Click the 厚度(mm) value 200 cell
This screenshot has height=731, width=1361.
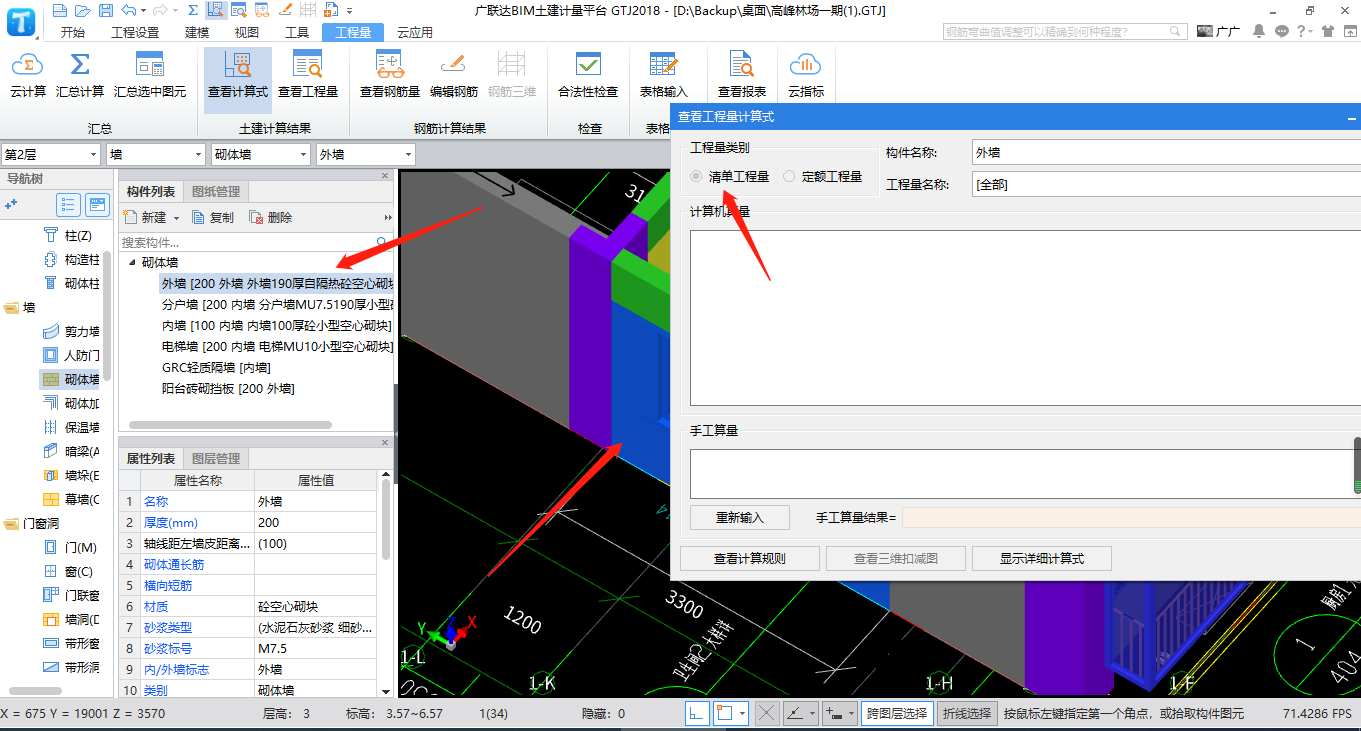coord(316,522)
